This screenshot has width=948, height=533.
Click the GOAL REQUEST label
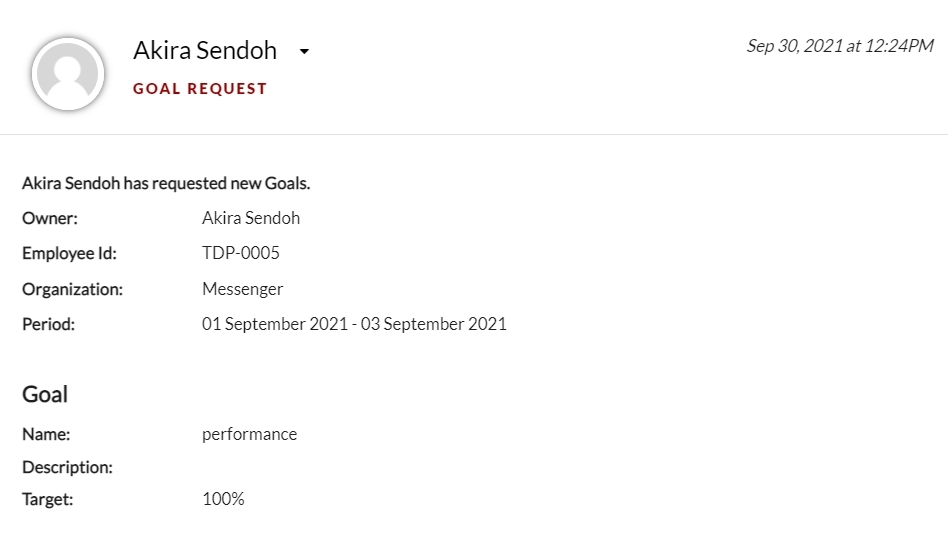(200, 89)
